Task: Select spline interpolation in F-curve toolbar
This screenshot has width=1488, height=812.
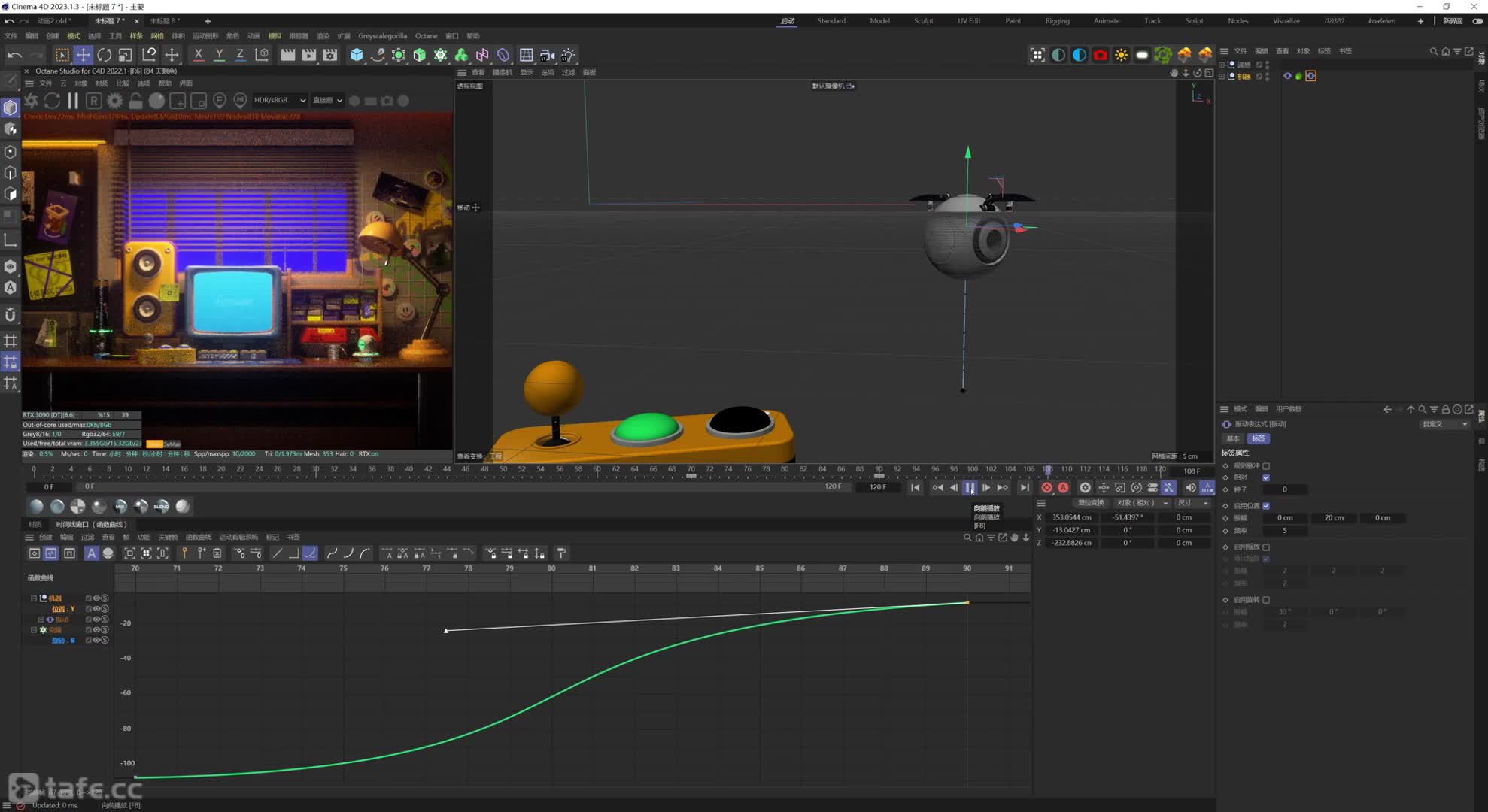Action: click(x=310, y=553)
